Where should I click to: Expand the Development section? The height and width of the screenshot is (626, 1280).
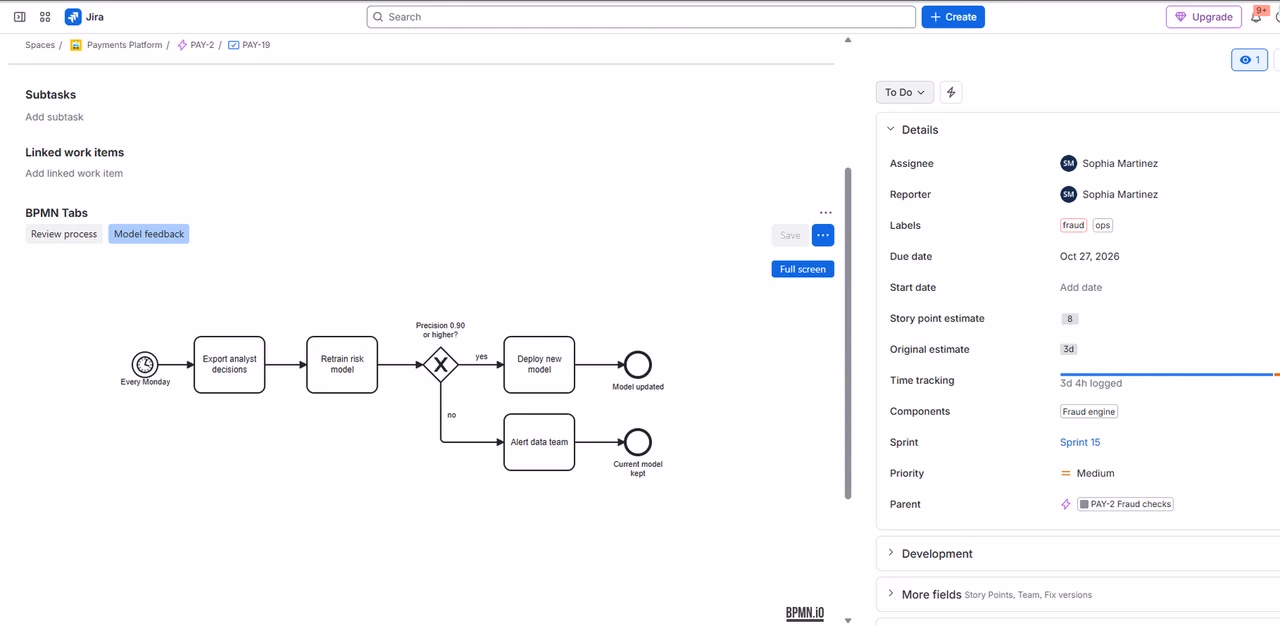tap(891, 553)
